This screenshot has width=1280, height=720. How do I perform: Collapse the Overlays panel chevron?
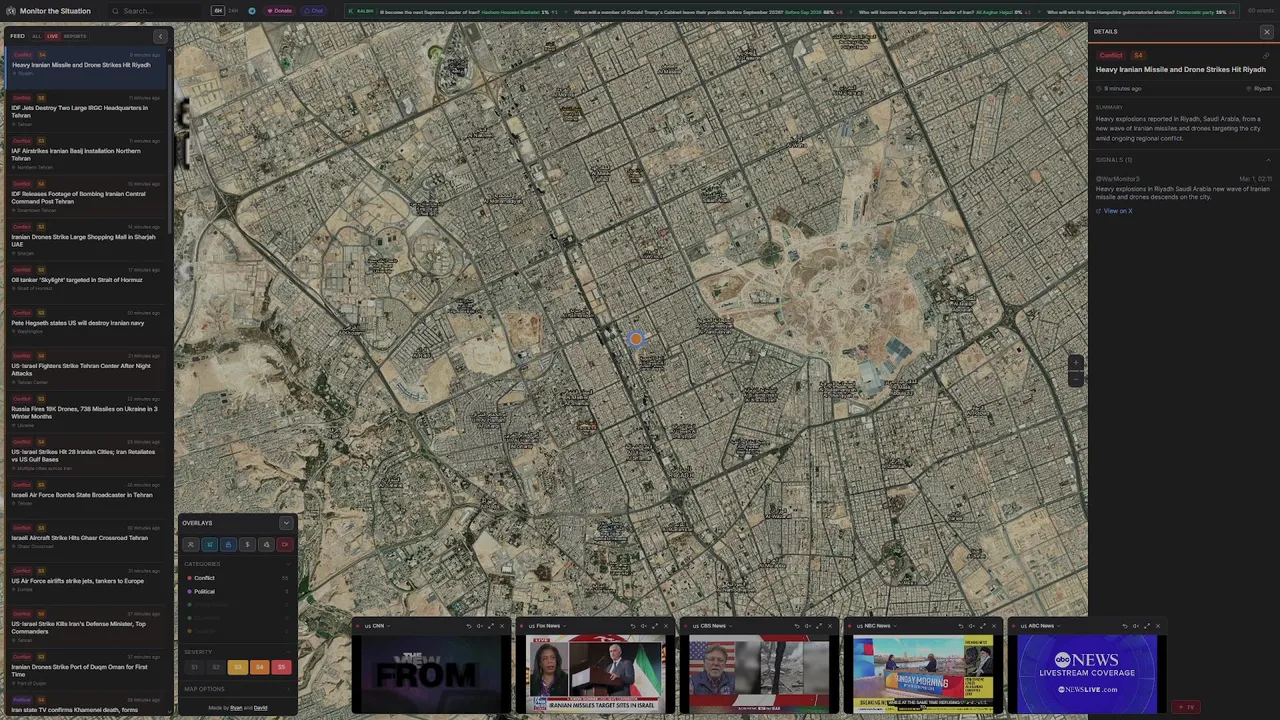click(x=286, y=523)
